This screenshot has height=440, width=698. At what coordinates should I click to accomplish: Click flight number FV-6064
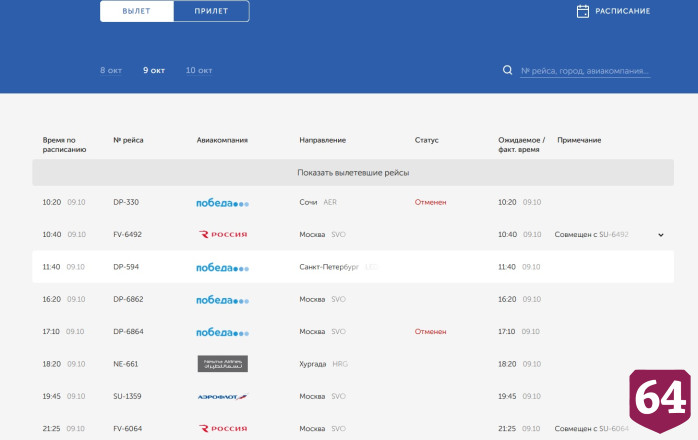click(x=127, y=428)
